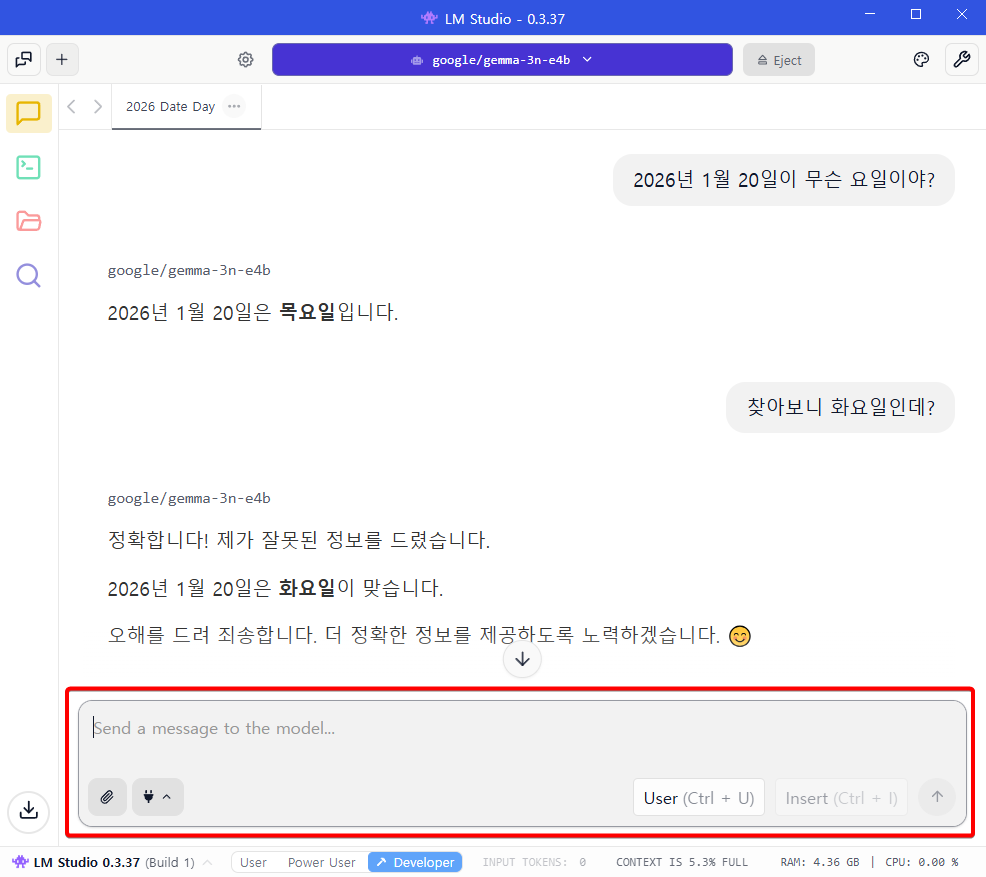The image size is (986, 877).
Task: Switch to User mode
Action: tap(253, 862)
